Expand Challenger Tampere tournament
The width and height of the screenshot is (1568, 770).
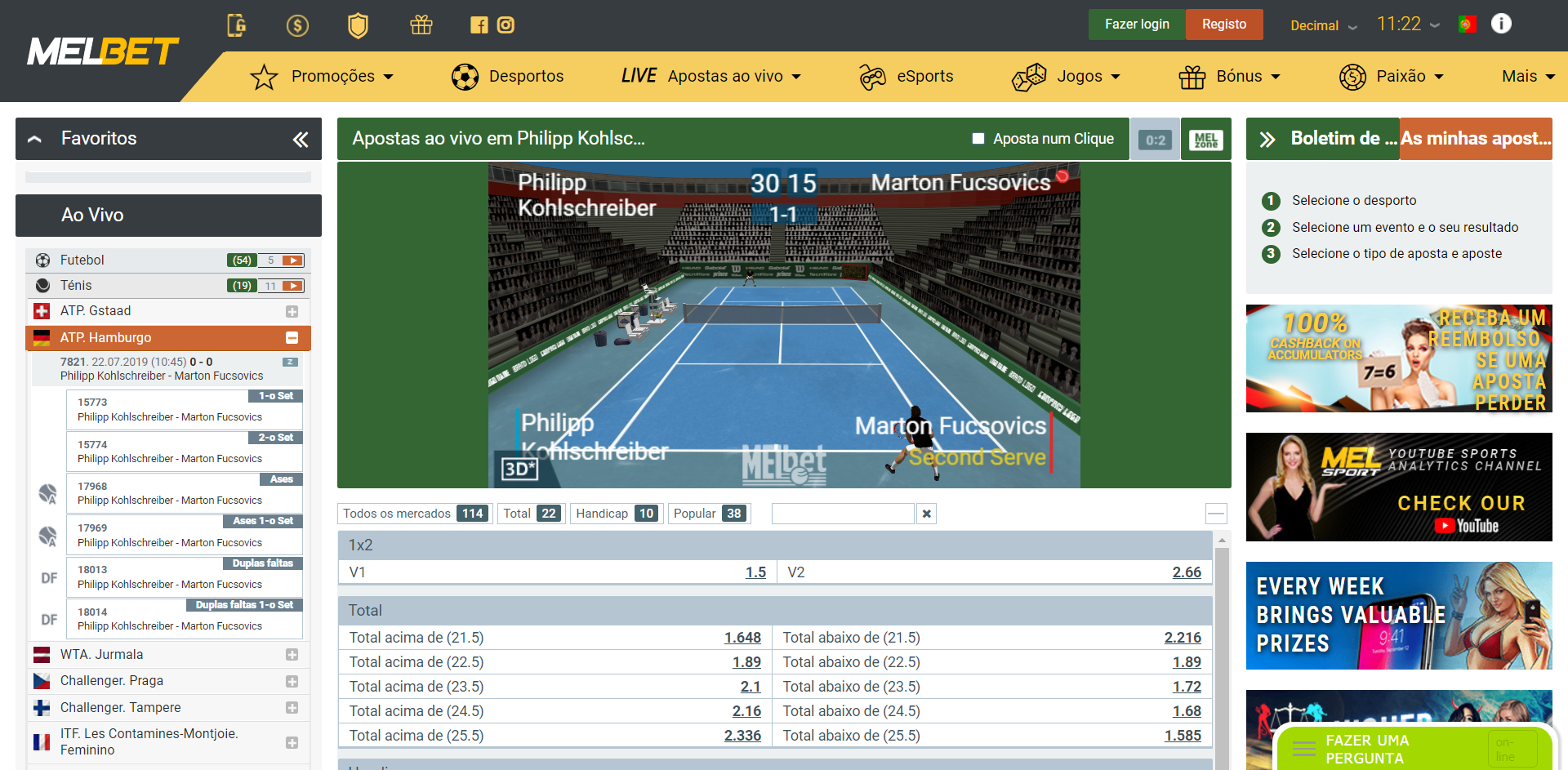click(292, 708)
